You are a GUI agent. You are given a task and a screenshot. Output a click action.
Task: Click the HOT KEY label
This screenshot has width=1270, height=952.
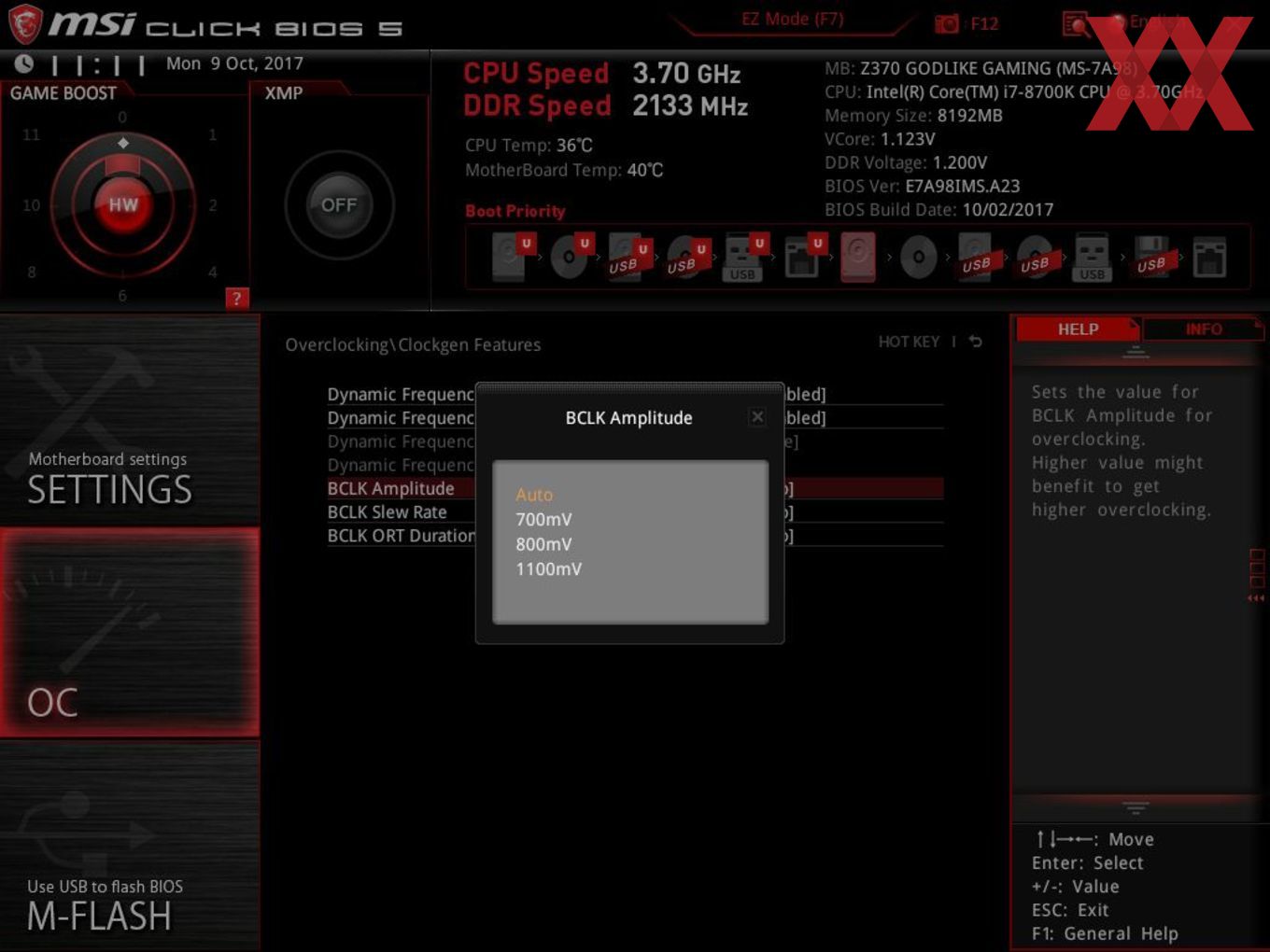point(909,342)
